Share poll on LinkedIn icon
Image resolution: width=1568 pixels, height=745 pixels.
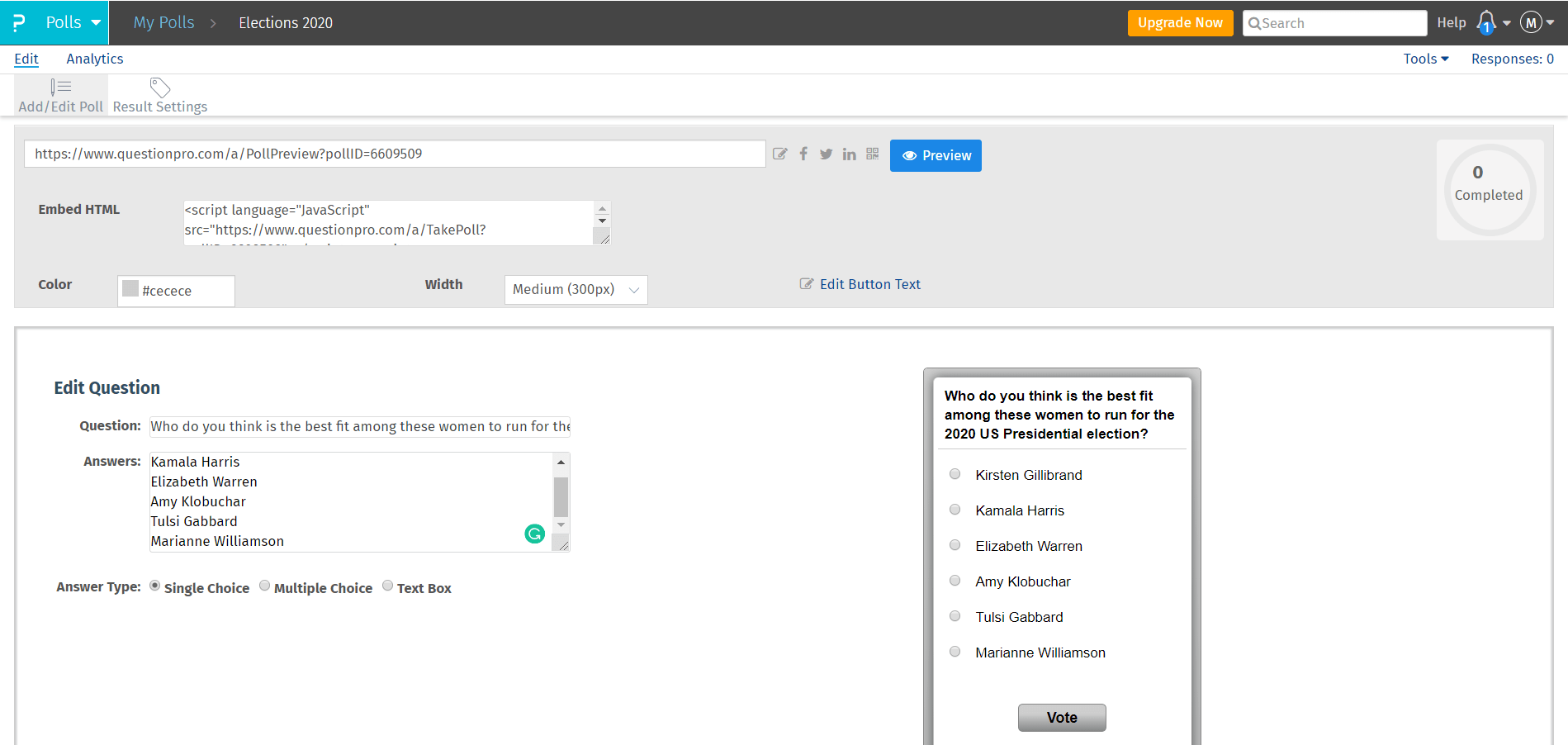click(849, 154)
